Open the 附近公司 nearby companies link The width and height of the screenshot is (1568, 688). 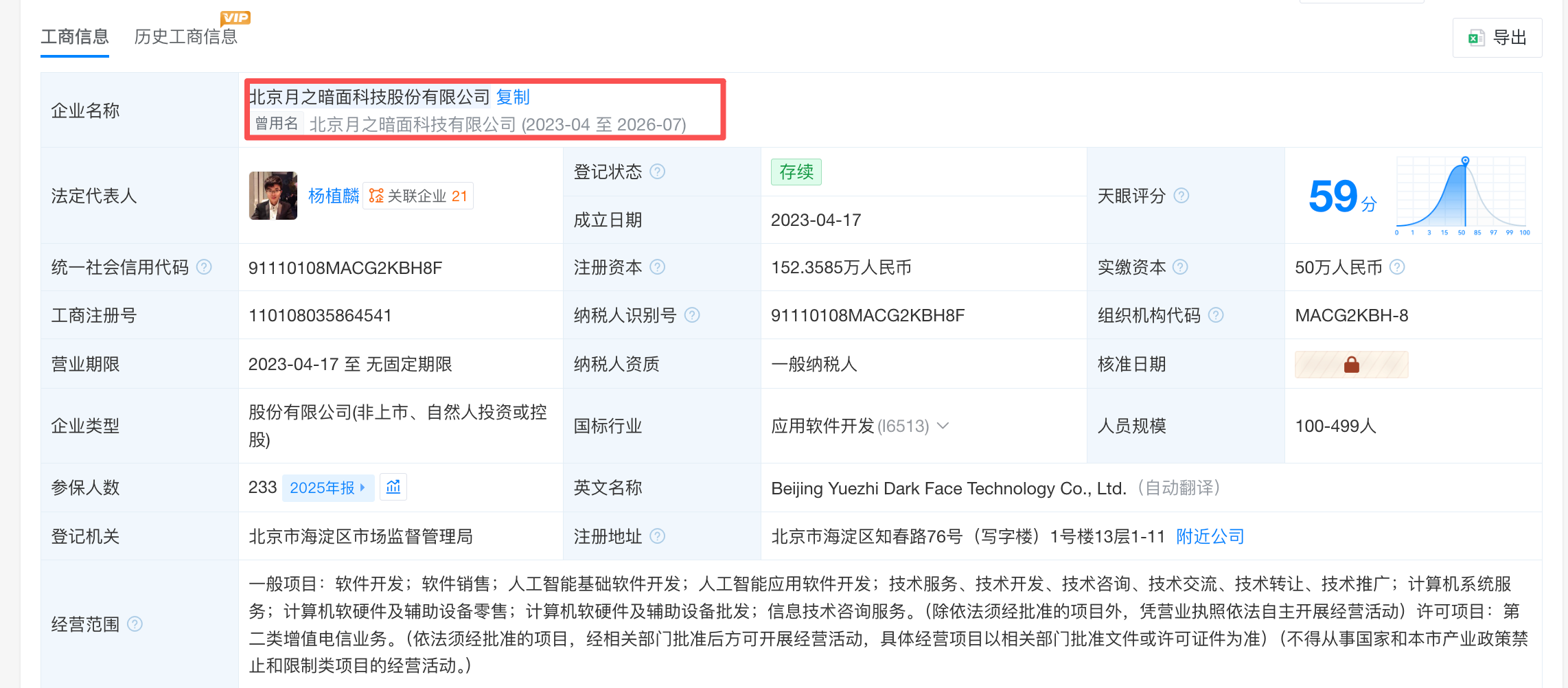(x=1210, y=536)
